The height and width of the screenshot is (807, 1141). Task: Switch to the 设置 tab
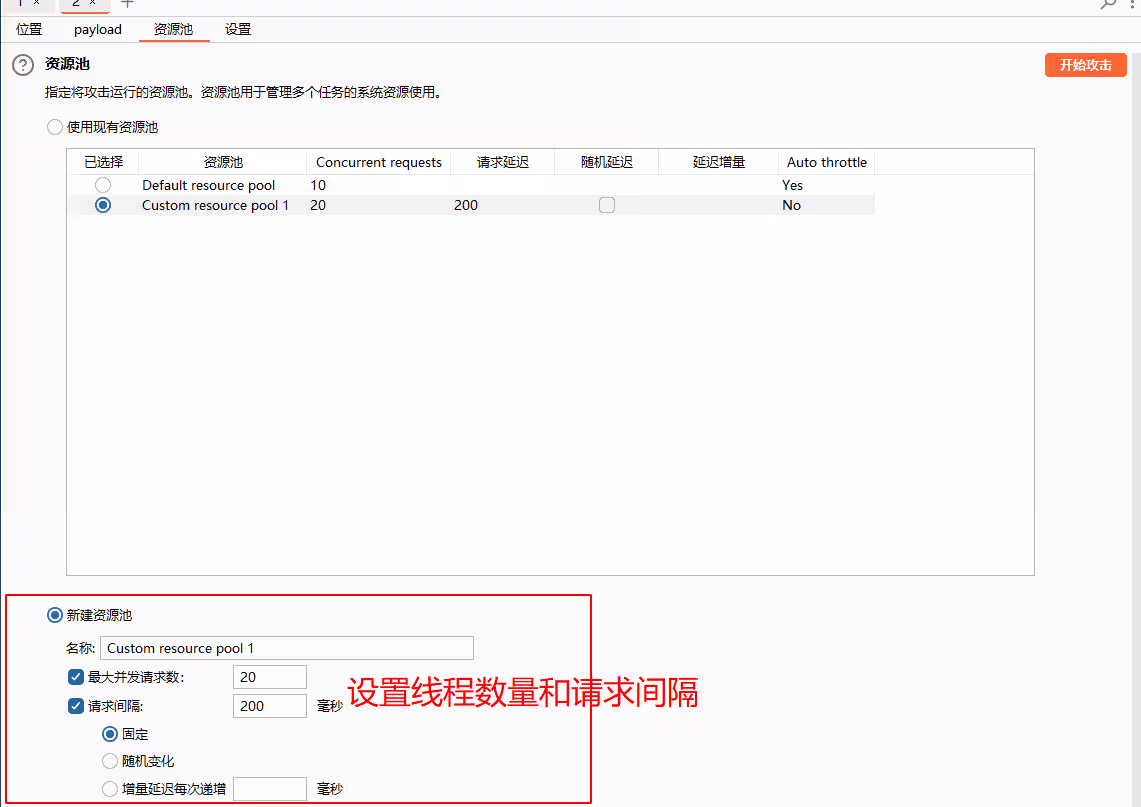pyautogui.click(x=238, y=29)
